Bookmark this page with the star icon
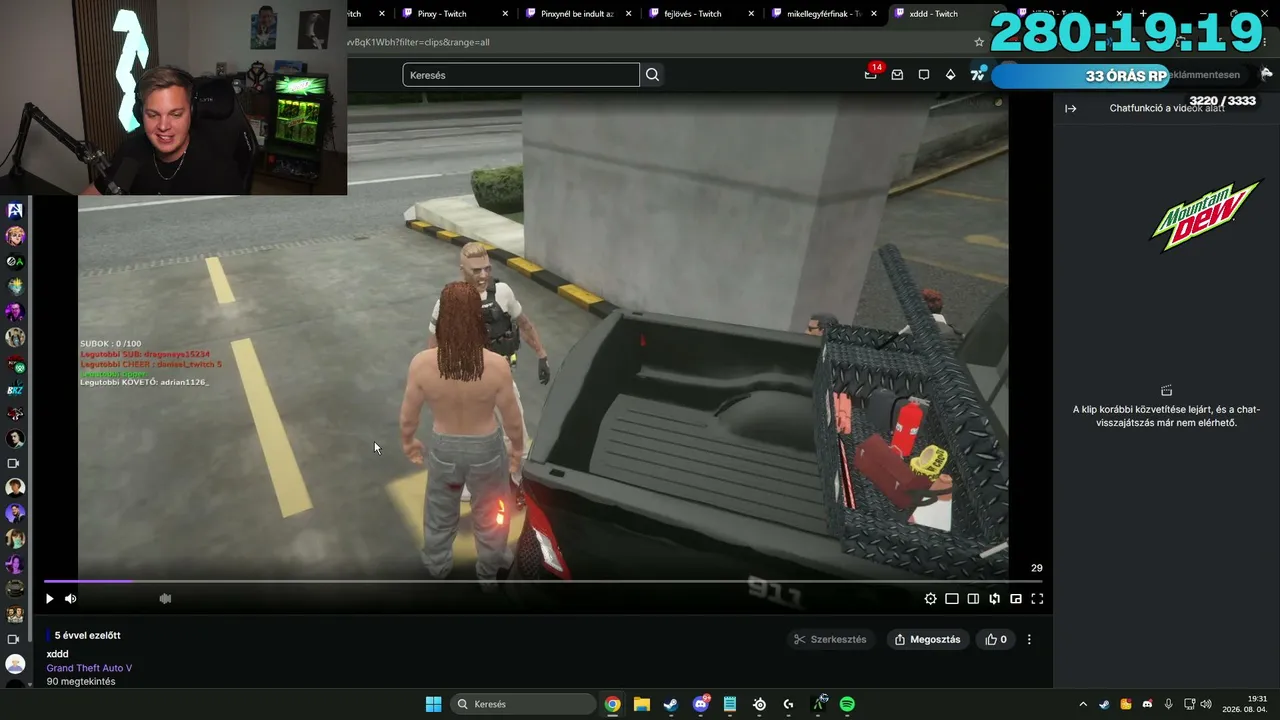This screenshot has height=720, width=1280. pos(979,42)
